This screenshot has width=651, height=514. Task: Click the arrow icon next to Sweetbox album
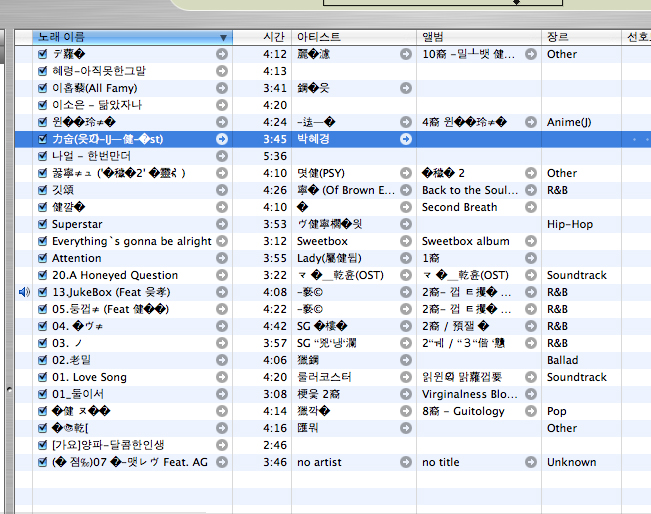[x=531, y=242]
